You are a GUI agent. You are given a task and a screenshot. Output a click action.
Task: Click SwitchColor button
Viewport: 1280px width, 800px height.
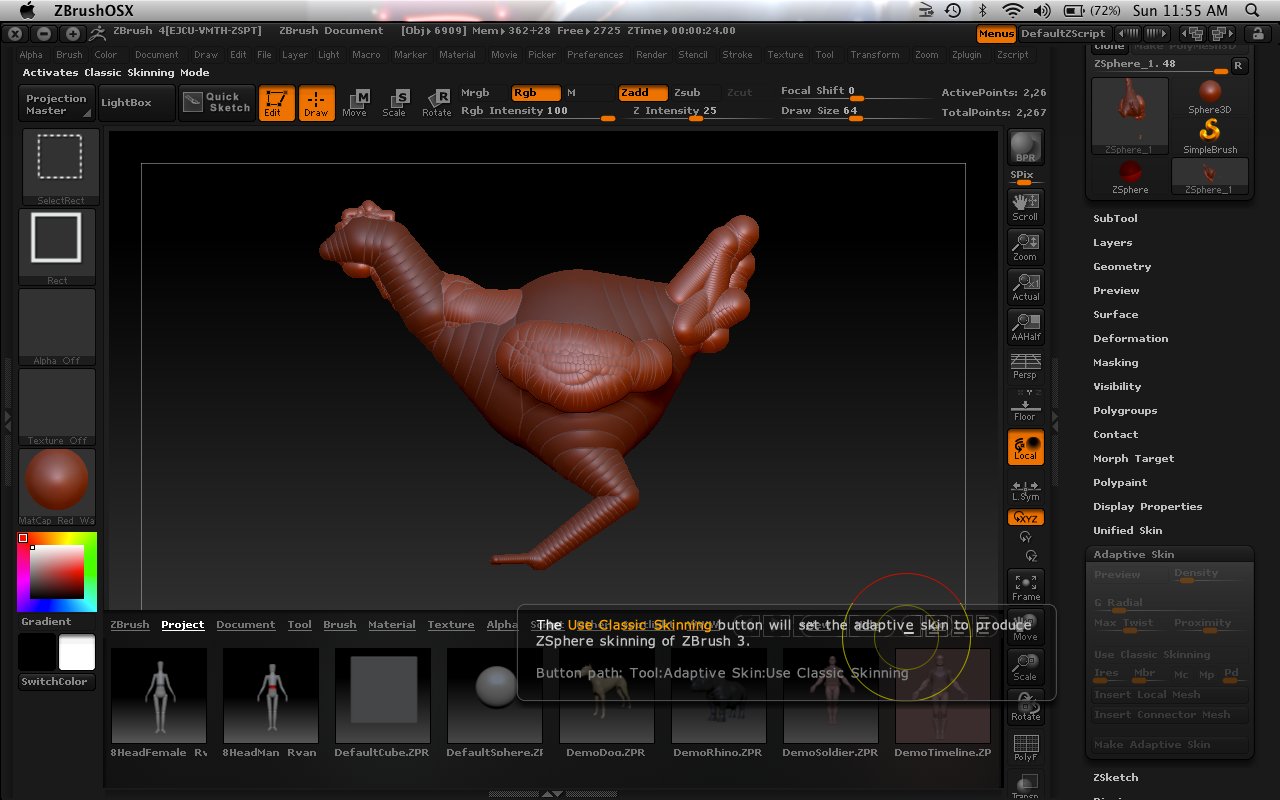[57, 681]
